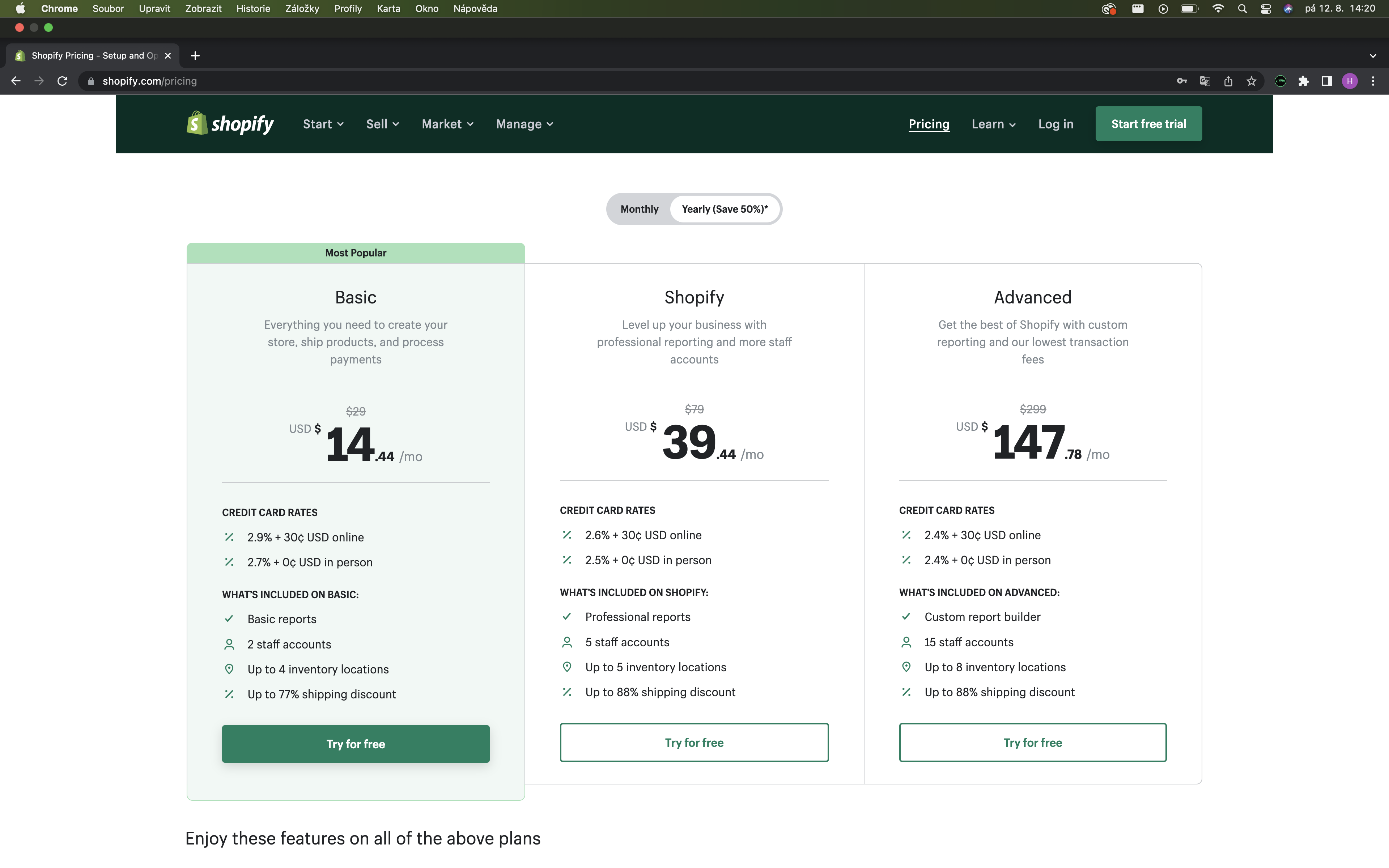
Task: Reload the page with refresh icon
Action: point(62,81)
